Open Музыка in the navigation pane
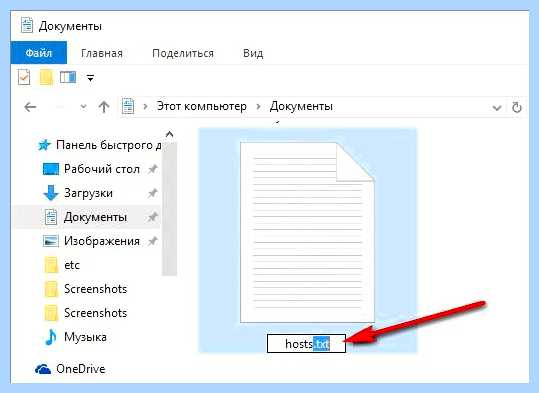The width and height of the screenshot is (539, 393). pos(85,337)
